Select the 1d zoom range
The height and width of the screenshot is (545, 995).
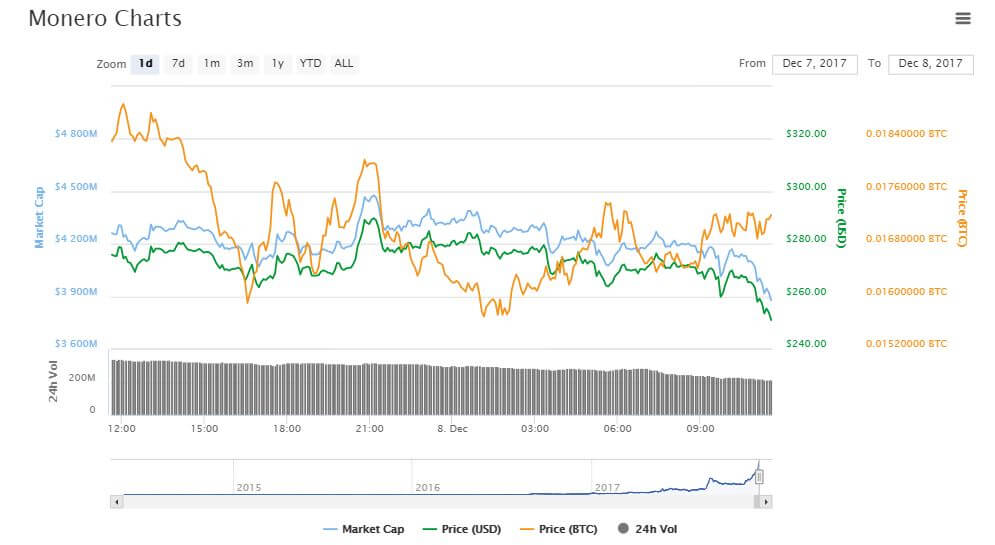(x=145, y=63)
